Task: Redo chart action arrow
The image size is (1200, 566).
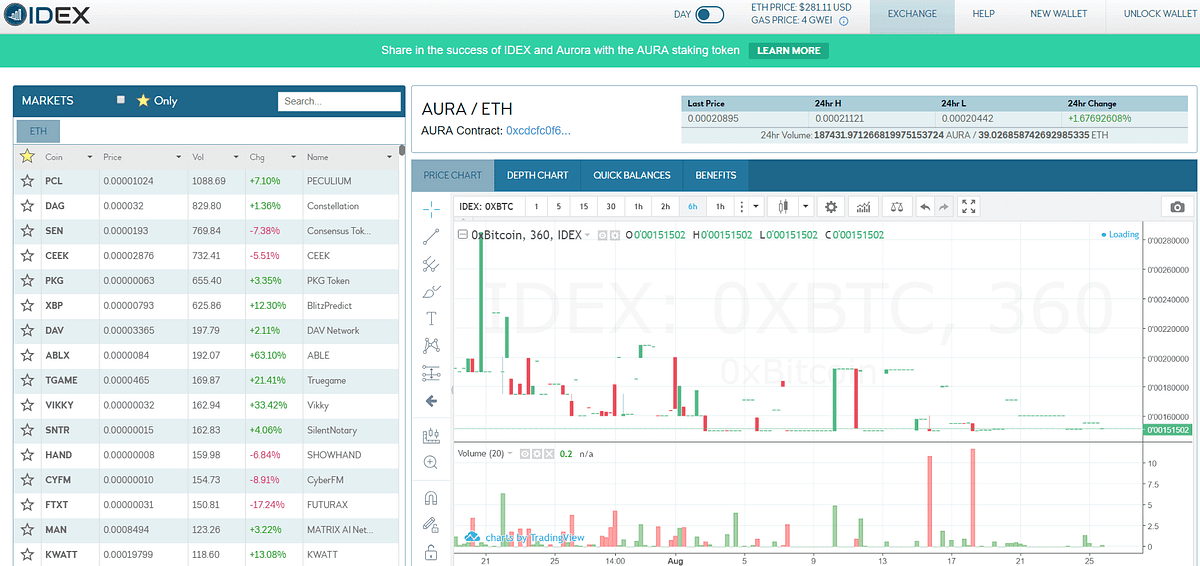Action: (943, 206)
